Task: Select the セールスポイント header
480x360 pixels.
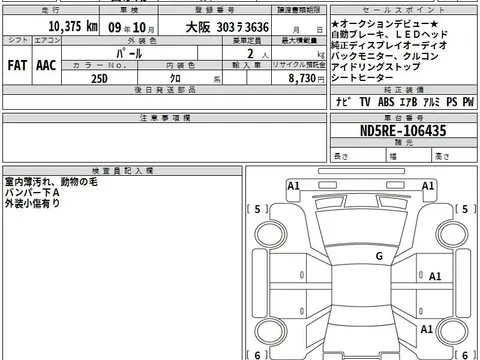Action: [404, 10]
